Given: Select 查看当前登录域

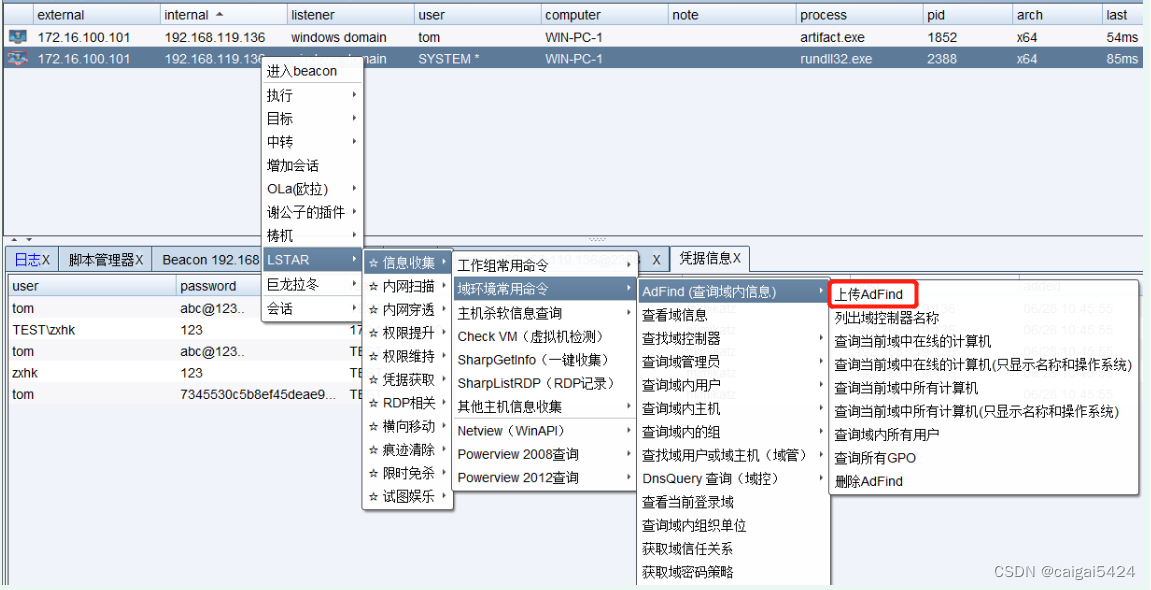Looking at the screenshot, I should pyautogui.click(x=732, y=503).
